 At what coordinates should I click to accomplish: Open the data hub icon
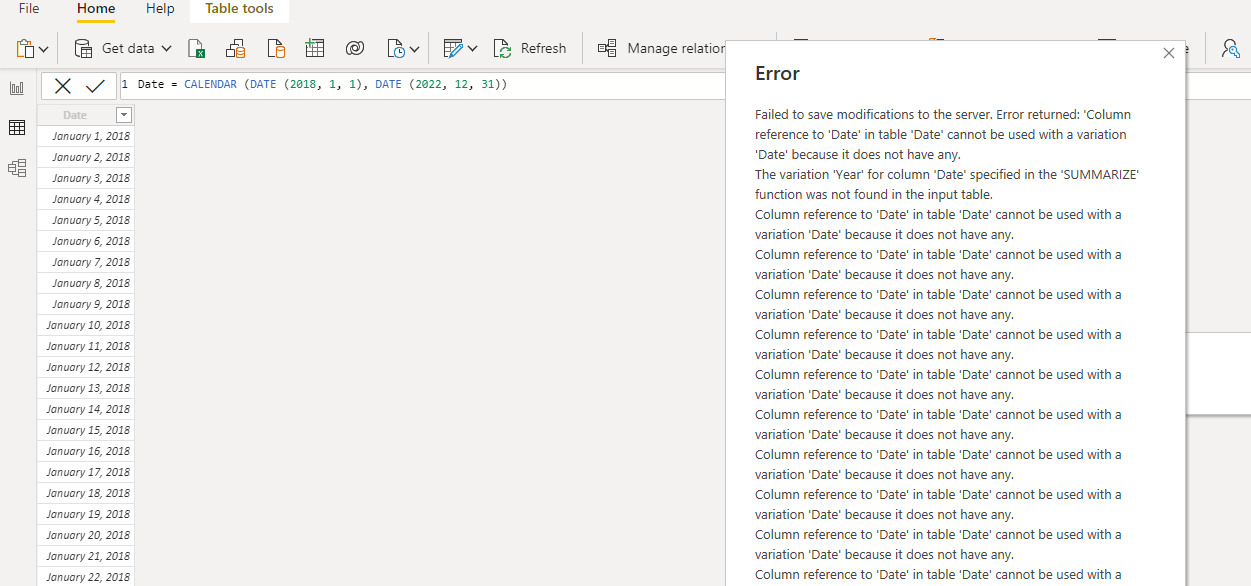236,48
